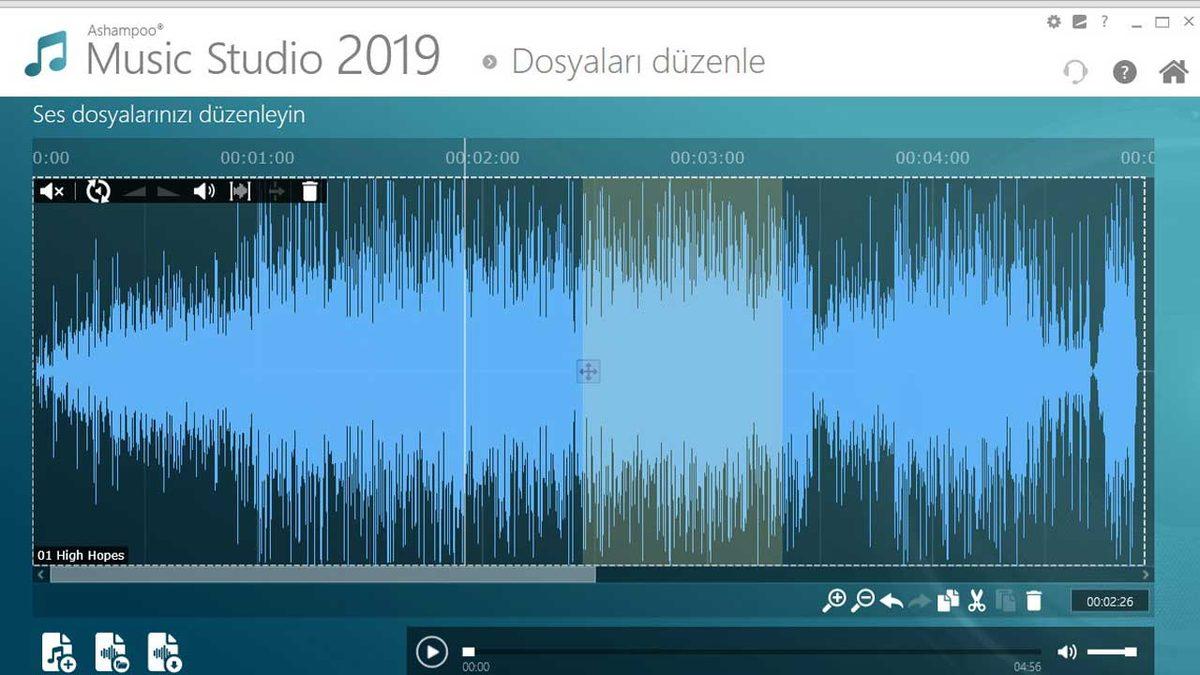
Task: Play the audio preview
Action: pos(432,650)
